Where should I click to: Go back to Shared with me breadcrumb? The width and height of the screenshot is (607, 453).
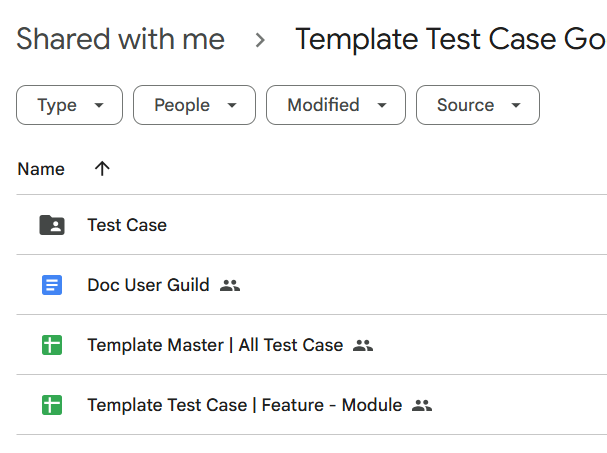[x=120, y=39]
